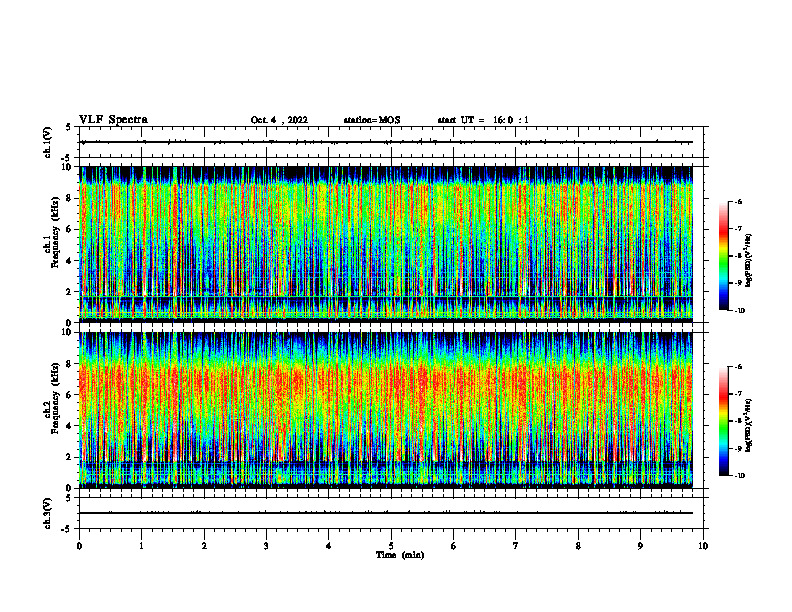Click the ch.2 color bar log(PSD) label
Screen dimensions: 792x612
[x=749, y=425]
